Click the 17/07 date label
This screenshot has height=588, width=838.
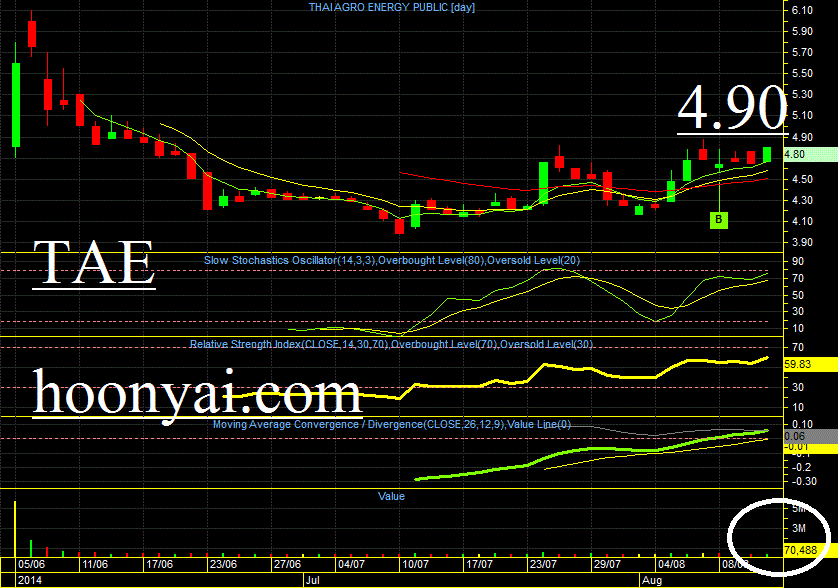(479, 564)
